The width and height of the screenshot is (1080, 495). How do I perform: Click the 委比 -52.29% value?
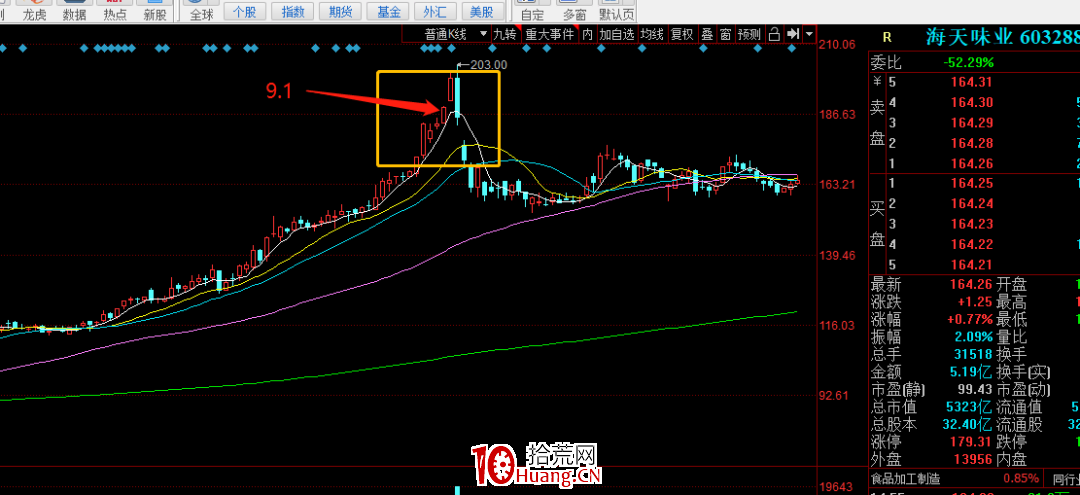pyautogui.click(x=968, y=63)
